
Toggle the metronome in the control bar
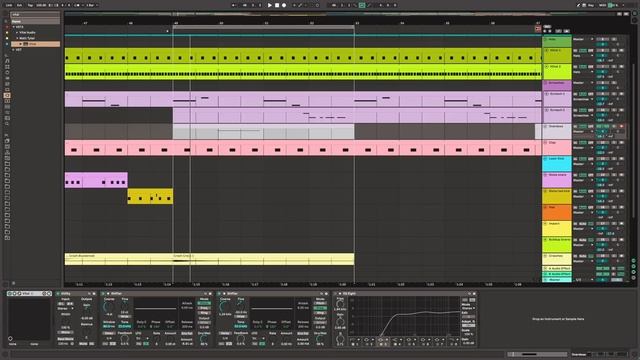pyautogui.click(x=78, y=5)
